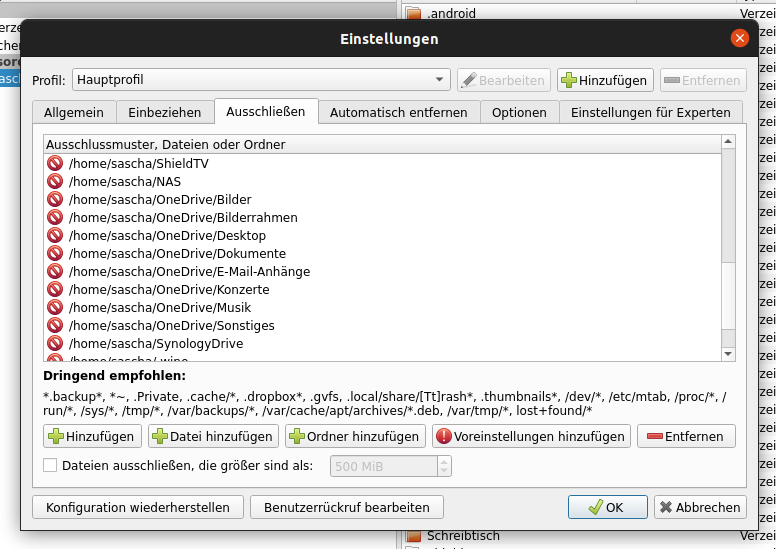The width and height of the screenshot is (776, 549).
Task: Enable Dateien ausschließen size limit checkbox
Action: [x=50, y=465]
